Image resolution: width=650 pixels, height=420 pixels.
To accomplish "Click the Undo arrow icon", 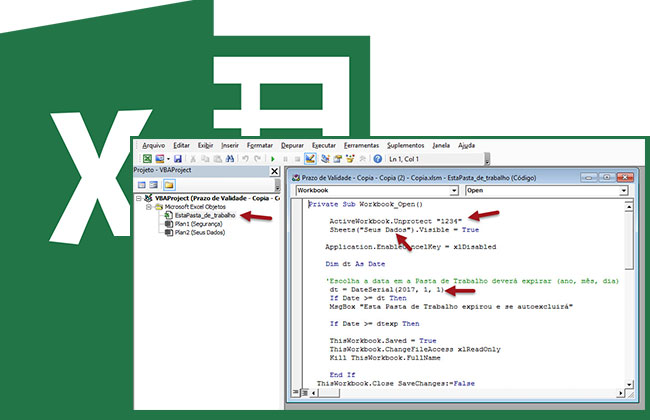I will (x=245, y=159).
